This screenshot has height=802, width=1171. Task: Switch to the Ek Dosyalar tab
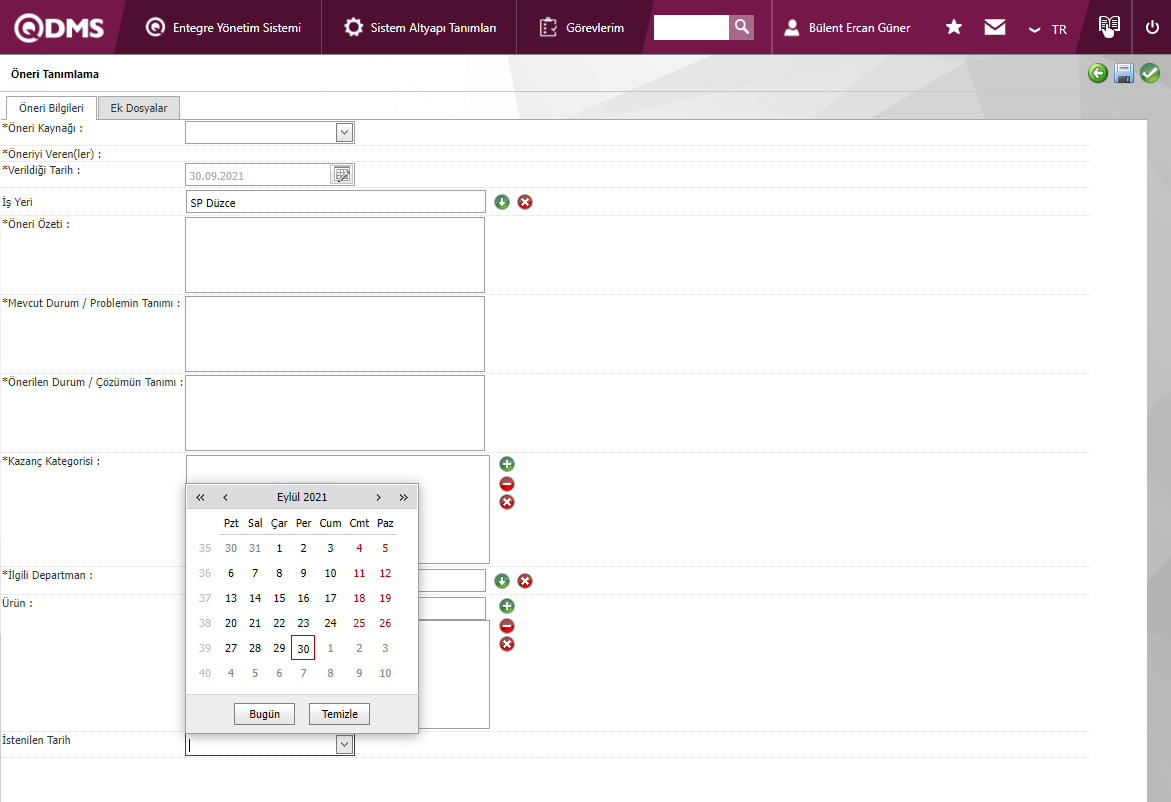(x=139, y=108)
